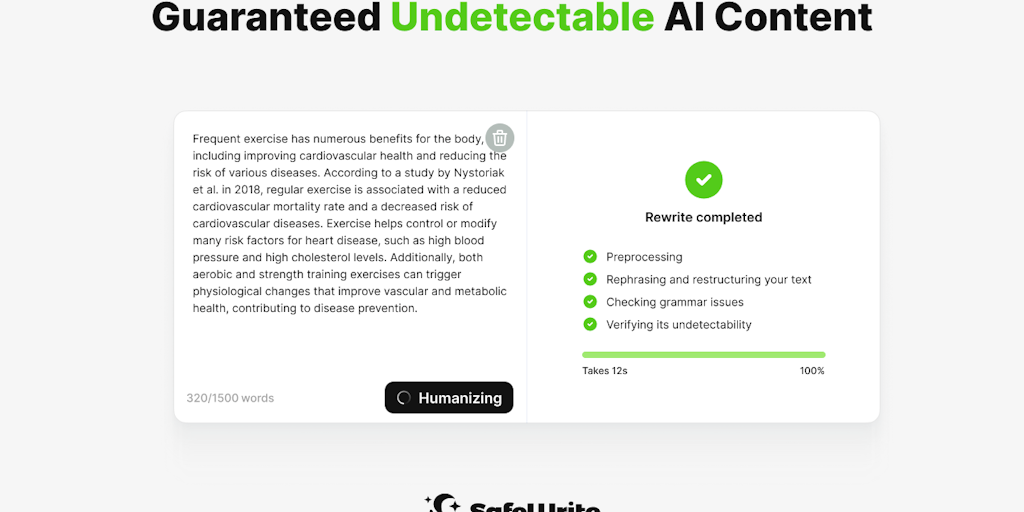Click the spinner icon in Humanizing button
This screenshot has height=512, width=1024.
[x=404, y=398]
